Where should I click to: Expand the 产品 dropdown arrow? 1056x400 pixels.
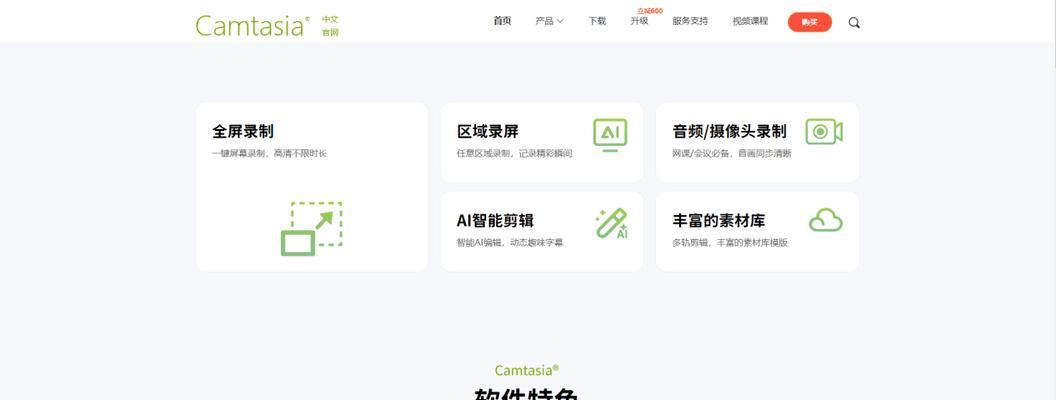(560, 21)
